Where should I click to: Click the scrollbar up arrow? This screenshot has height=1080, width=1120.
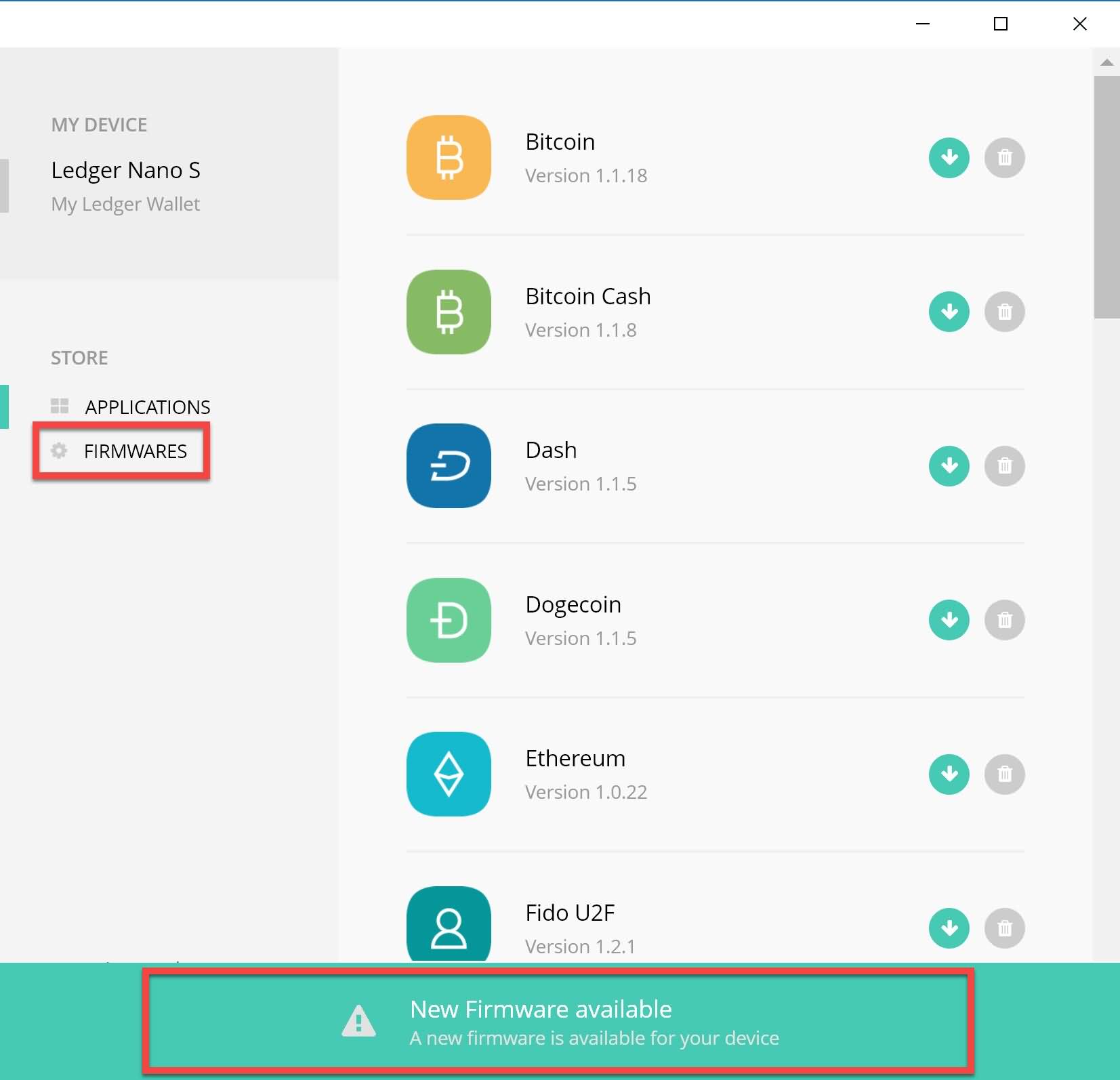point(1107,62)
